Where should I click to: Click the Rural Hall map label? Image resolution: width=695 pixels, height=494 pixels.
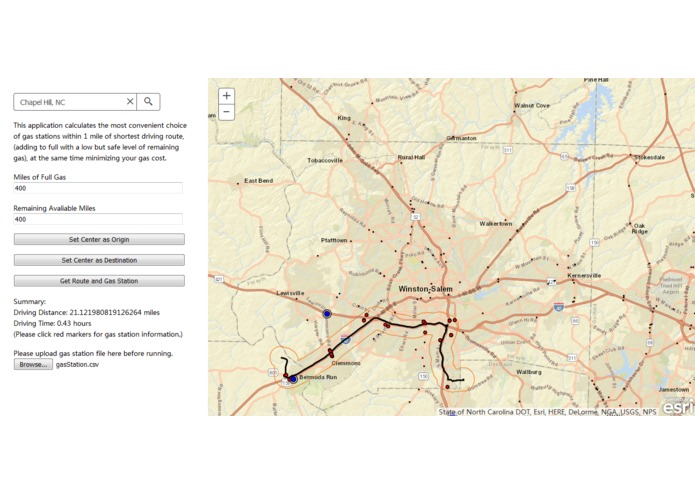(x=411, y=157)
